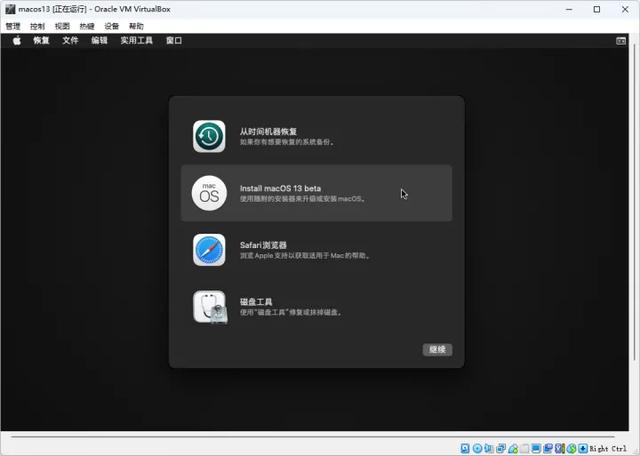Click the CPU virtualization features status icon

tap(560, 449)
